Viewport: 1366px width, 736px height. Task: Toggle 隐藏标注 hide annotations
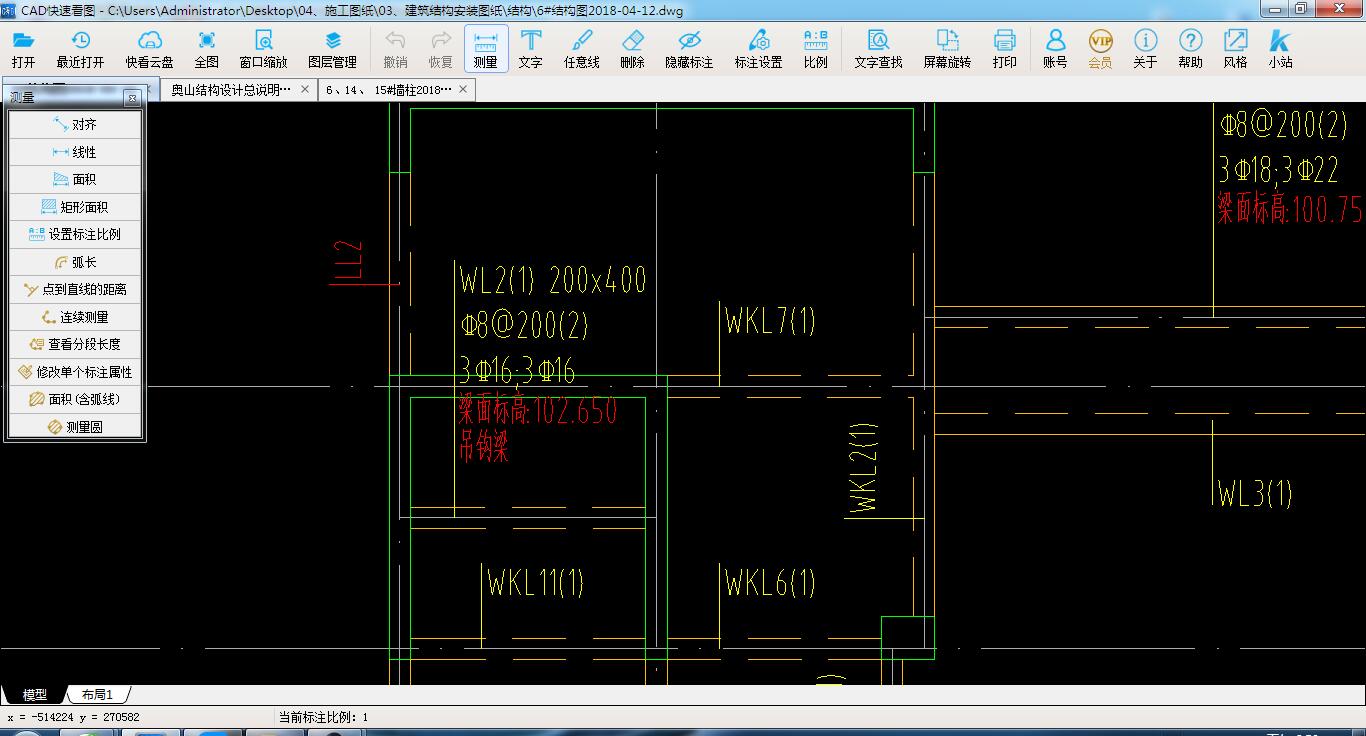pyautogui.click(x=689, y=49)
